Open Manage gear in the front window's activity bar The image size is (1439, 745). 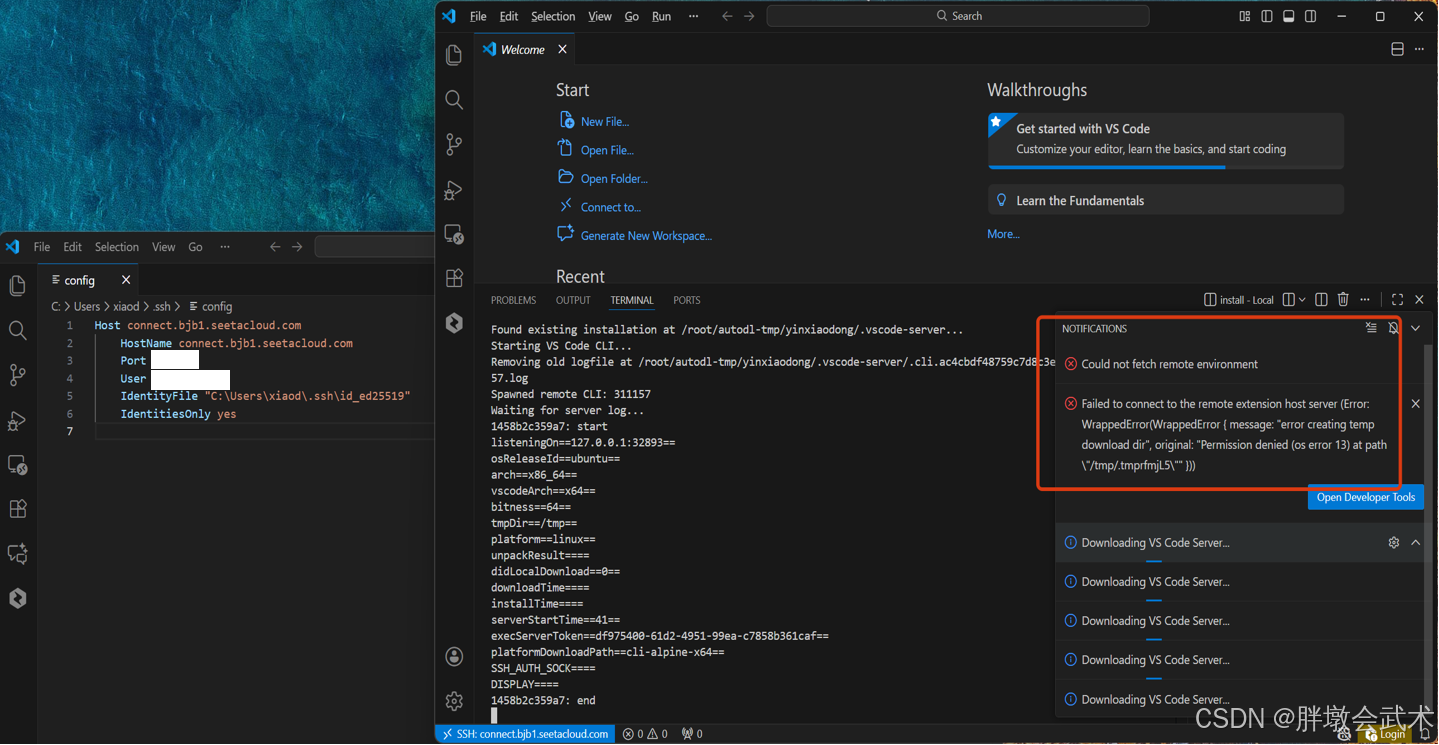454,700
